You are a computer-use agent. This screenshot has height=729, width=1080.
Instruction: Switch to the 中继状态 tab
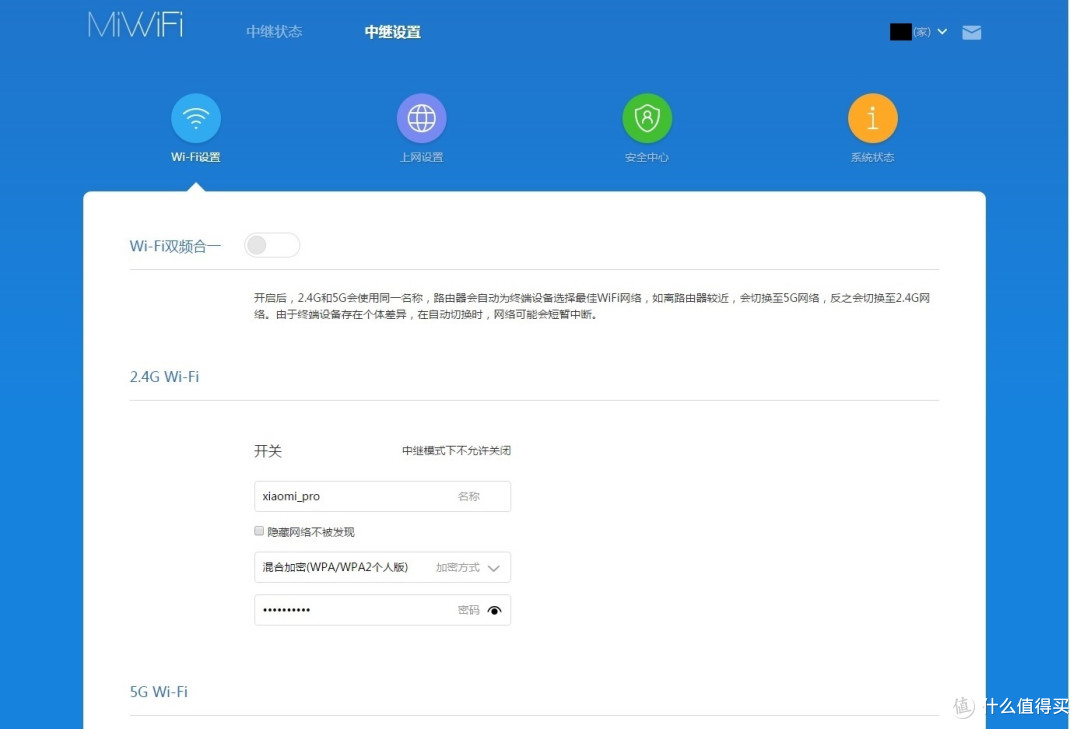(x=274, y=32)
